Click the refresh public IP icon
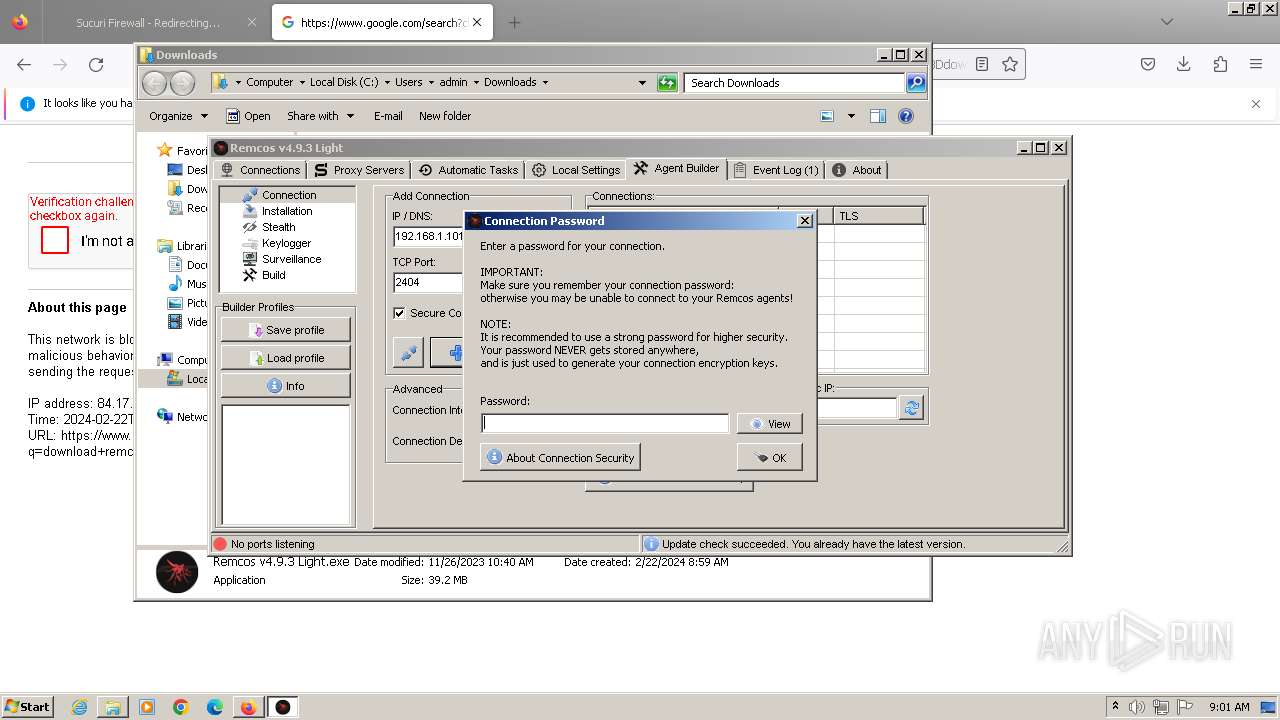1280x720 pixels. tap(911, 408)
